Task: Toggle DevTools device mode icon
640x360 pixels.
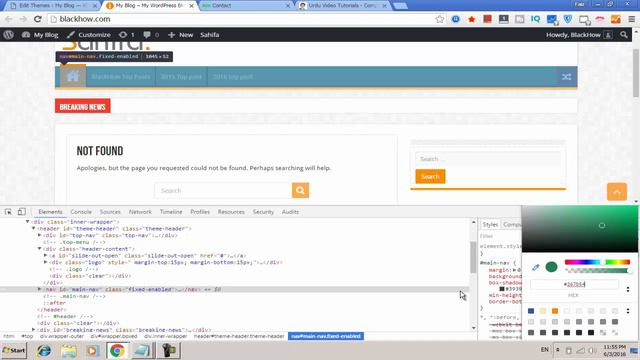Action: coord(21,211)
